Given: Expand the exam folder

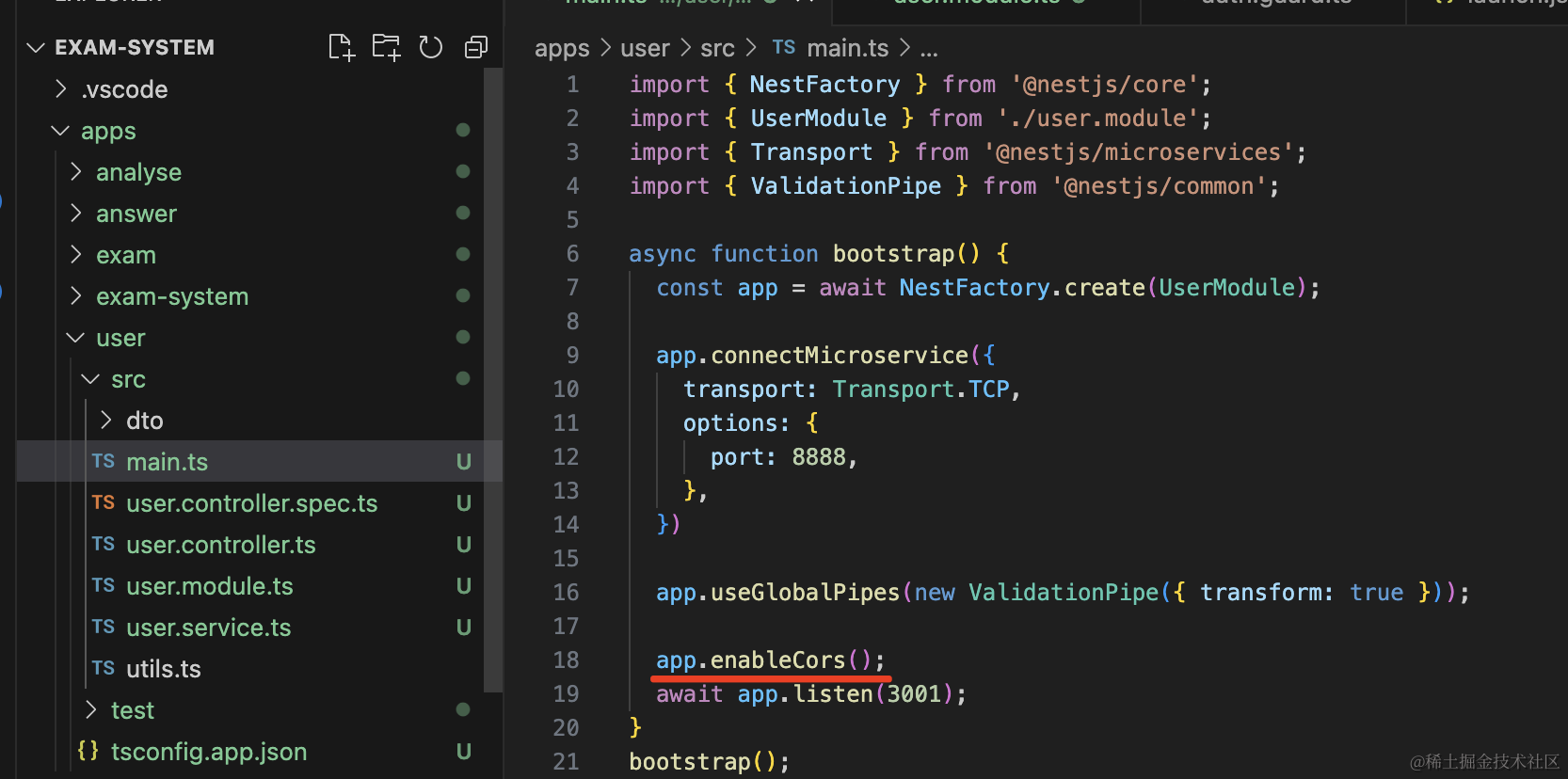Looking at the screenshot, I should [x=76, y=255].
